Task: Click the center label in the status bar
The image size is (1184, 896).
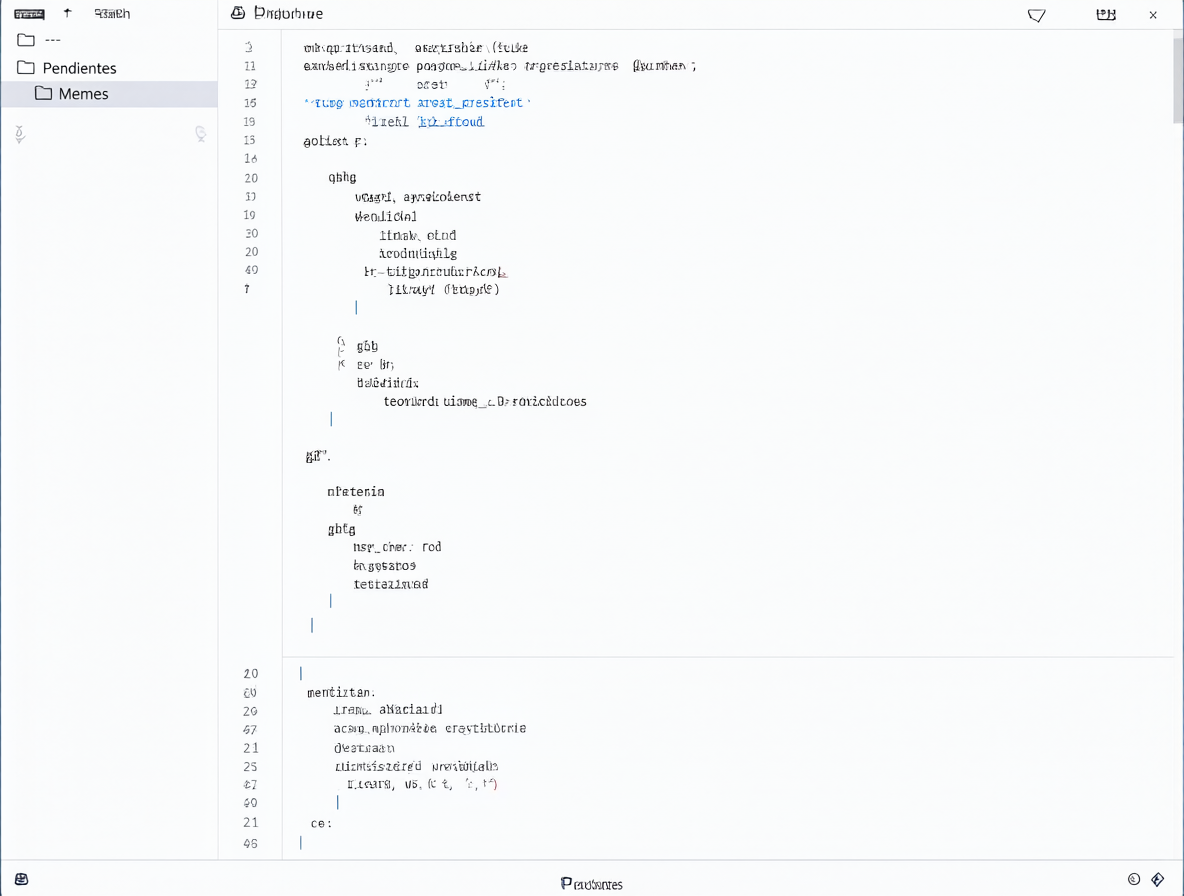Action: point(591,884)
